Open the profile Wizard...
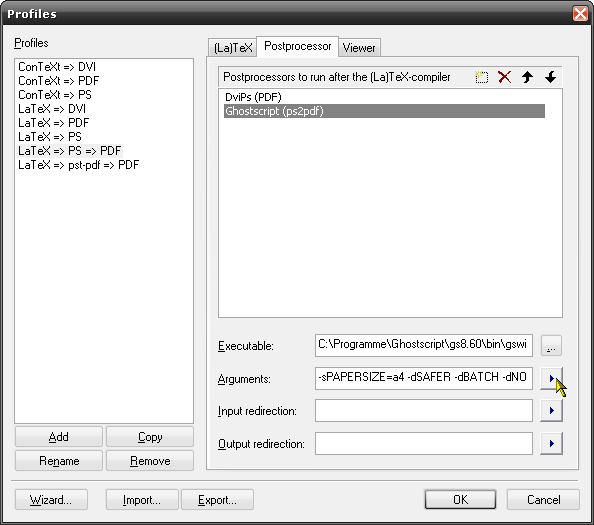 point(51,500)
